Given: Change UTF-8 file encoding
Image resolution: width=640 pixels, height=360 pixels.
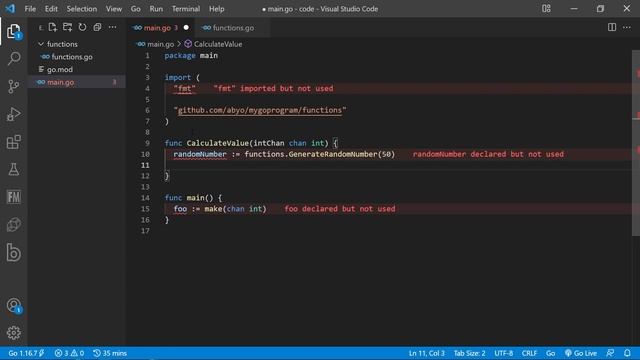Looking at the screenshot, I should pos(504,353).
